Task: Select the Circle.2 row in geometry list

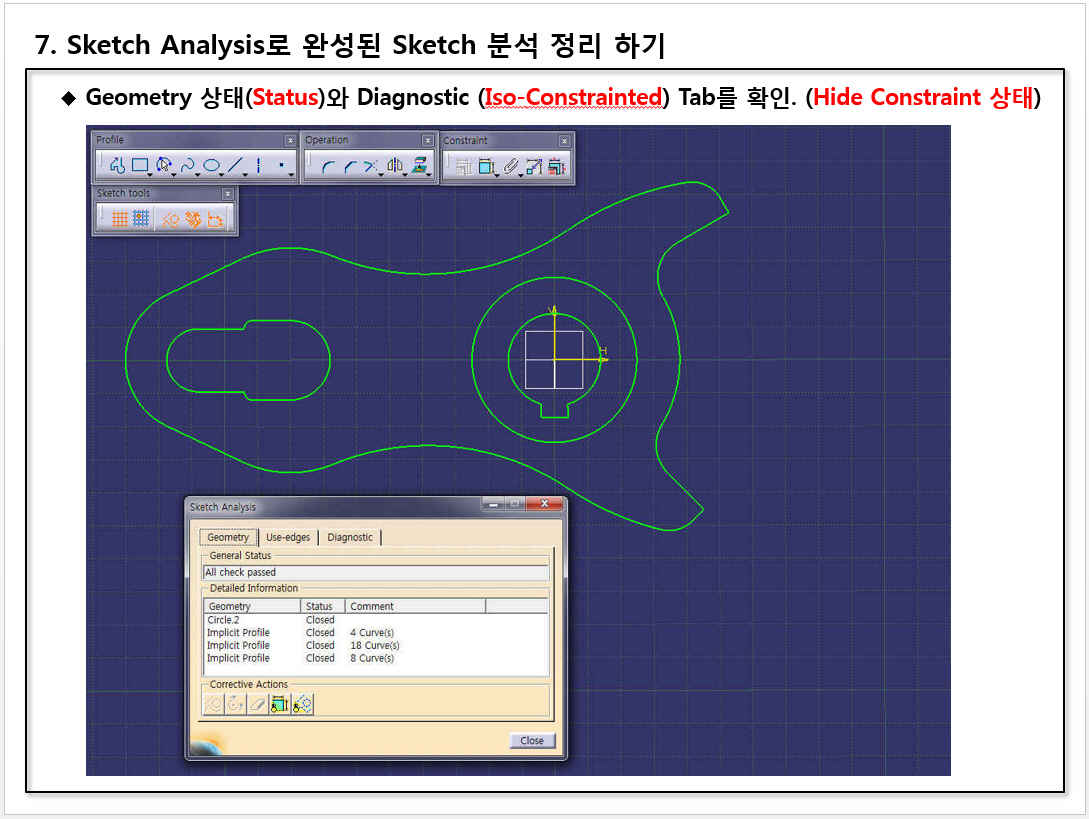Action: coord(223,620)
